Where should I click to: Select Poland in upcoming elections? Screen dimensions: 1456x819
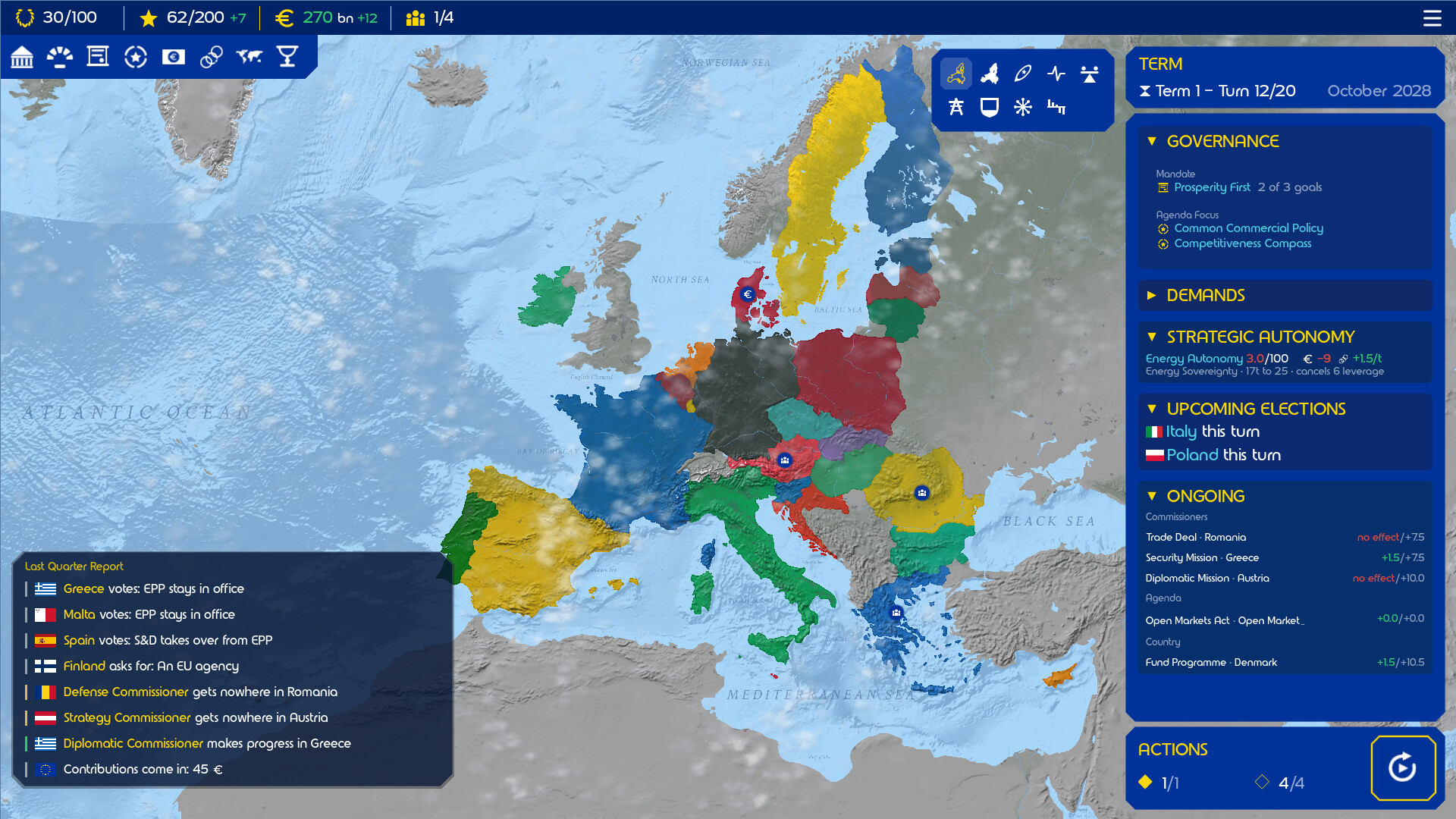1192,455
